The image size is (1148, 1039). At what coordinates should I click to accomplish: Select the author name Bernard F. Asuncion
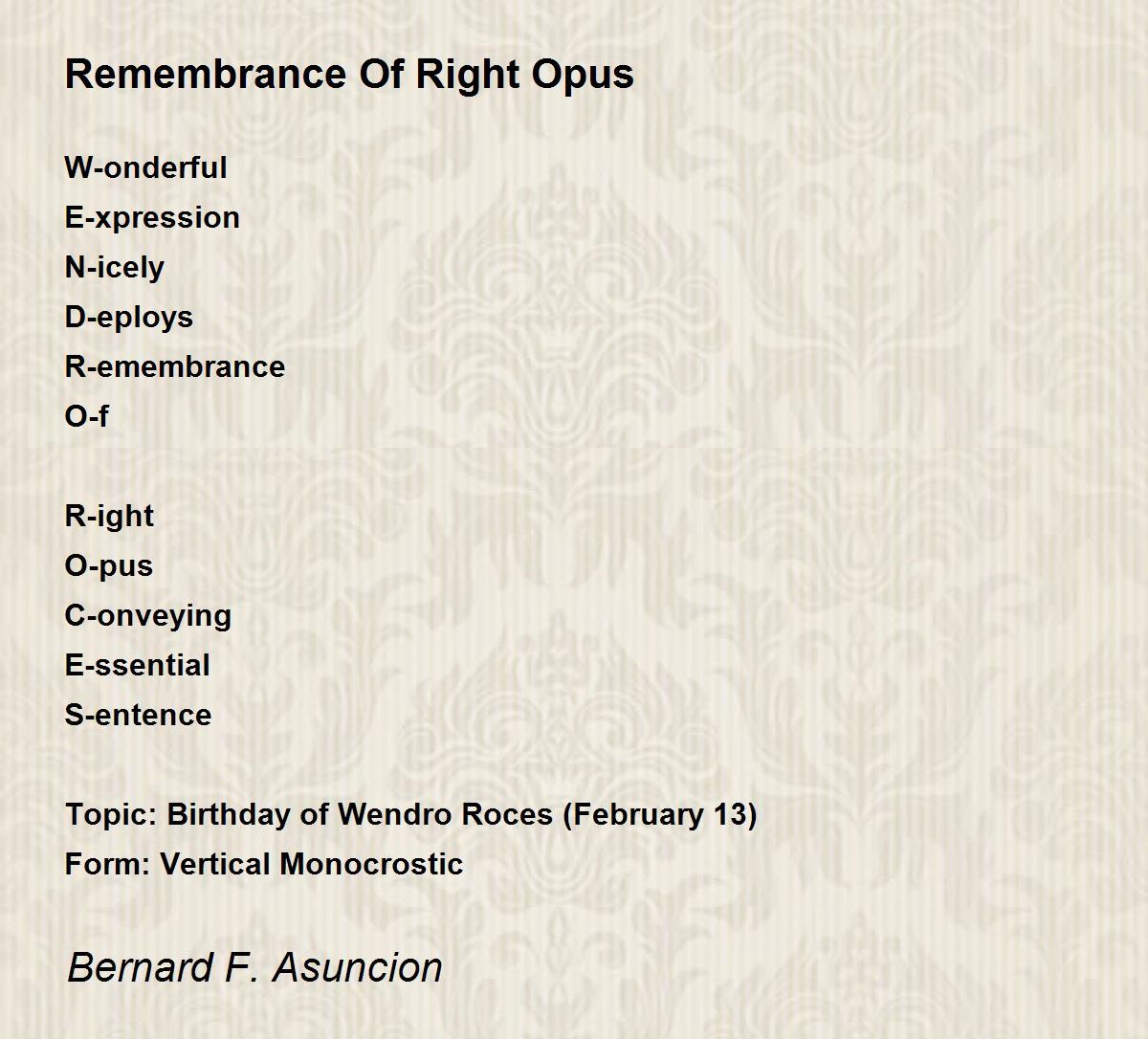point(254,967)
